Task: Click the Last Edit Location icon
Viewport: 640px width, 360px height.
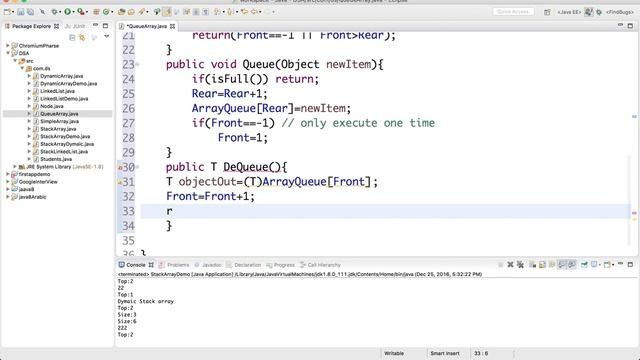Action: point(244,12)
